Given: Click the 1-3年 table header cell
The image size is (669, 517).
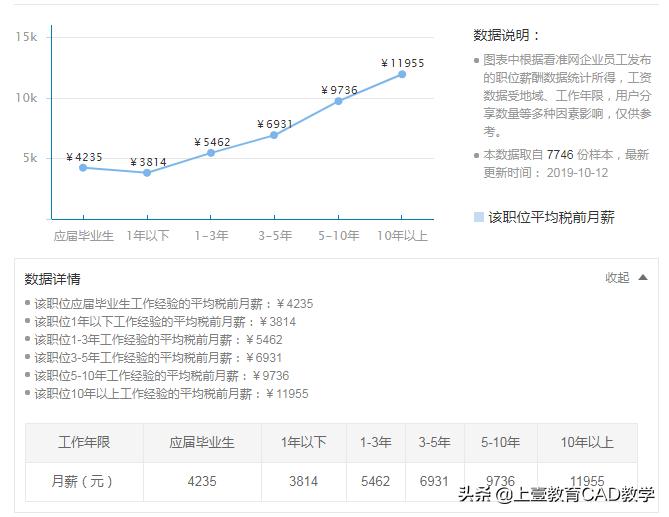Looking at the screenshot, I should point(376,442).
